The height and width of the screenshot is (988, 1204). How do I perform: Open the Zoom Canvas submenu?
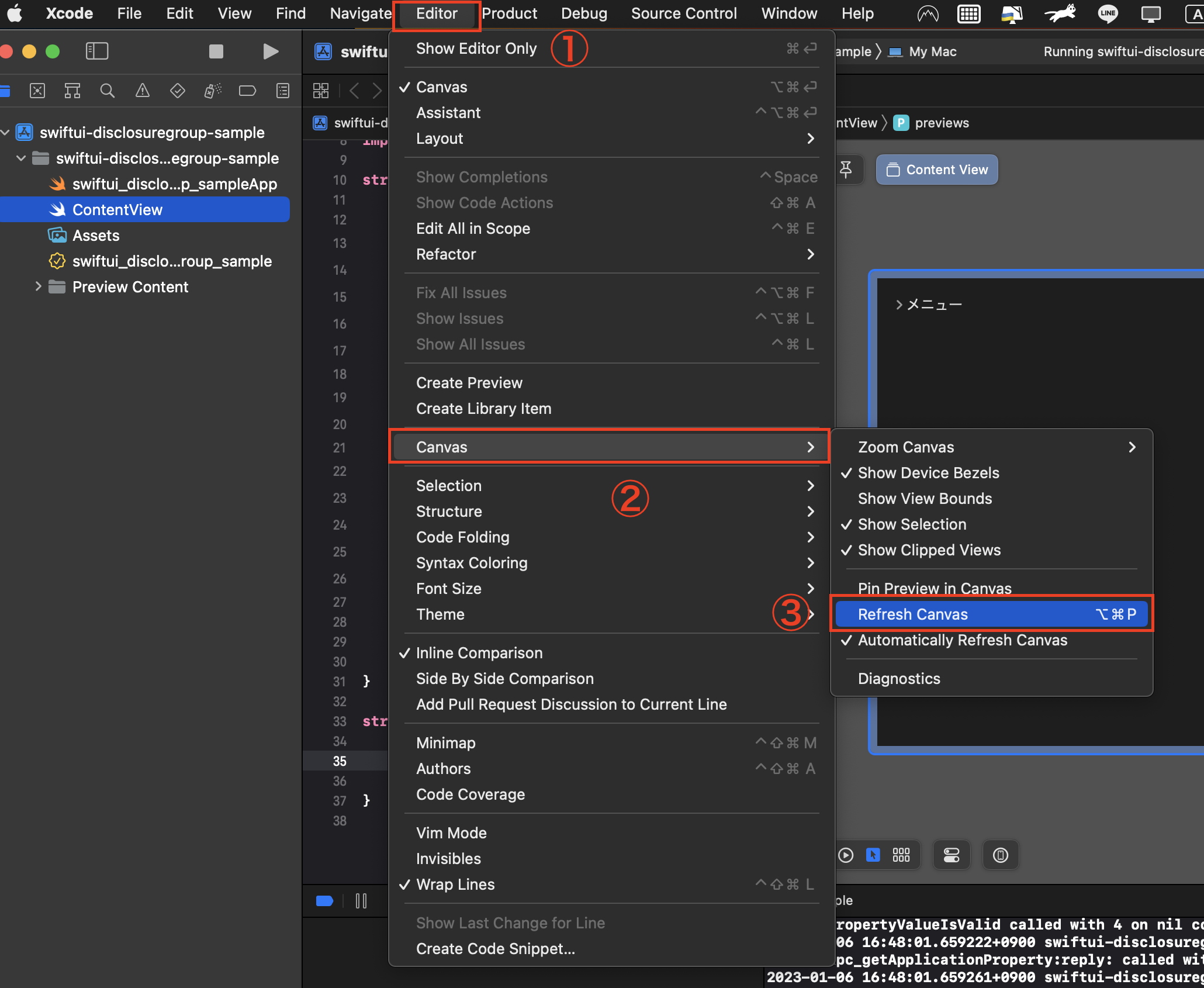[992, 447]
